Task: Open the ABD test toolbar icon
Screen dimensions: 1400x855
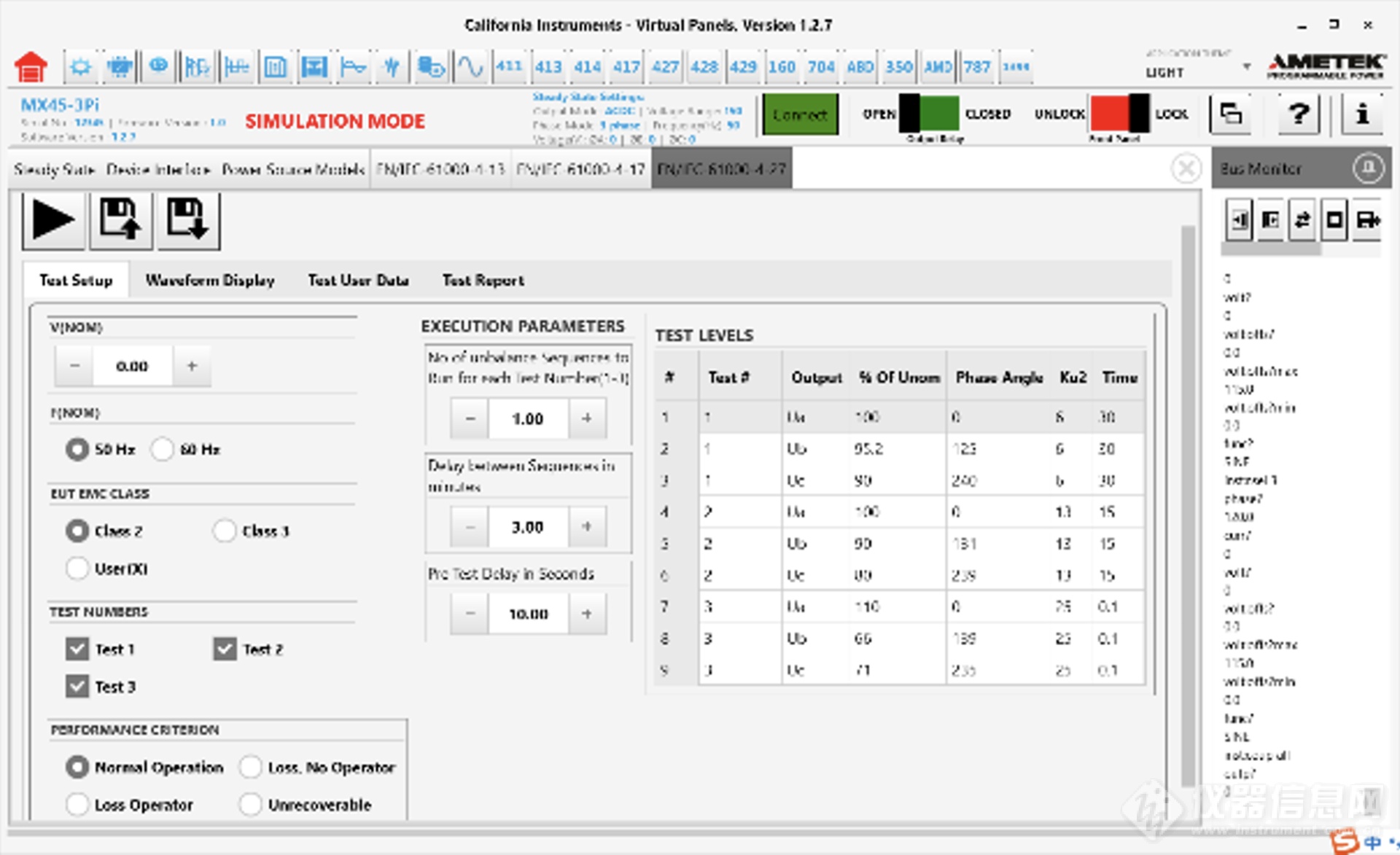Action: tap(860, 66)
